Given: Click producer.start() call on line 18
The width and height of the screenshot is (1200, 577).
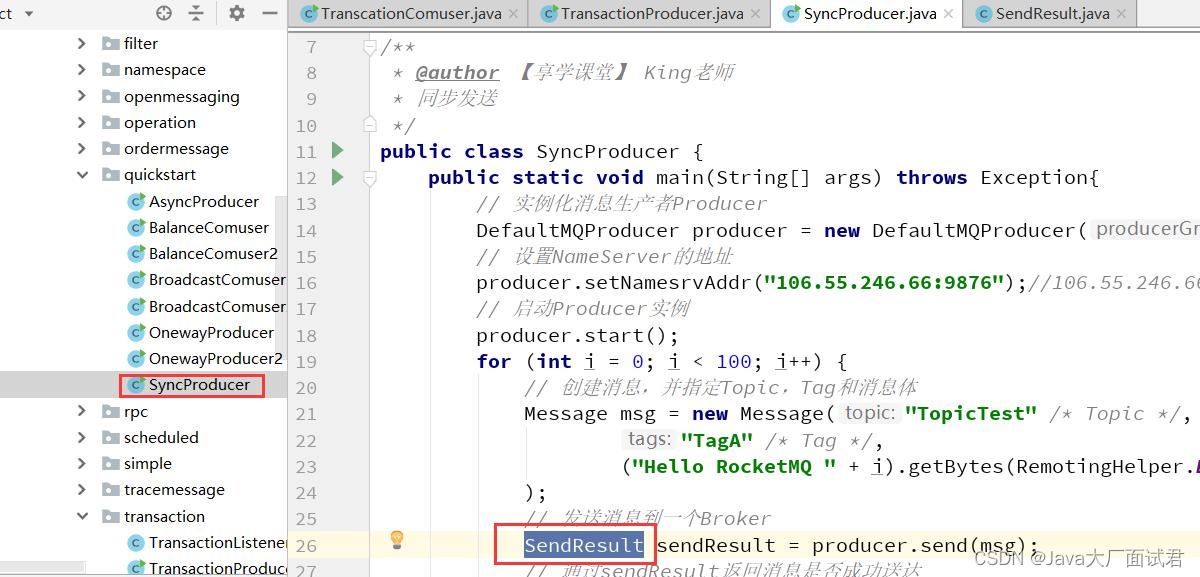Looking at the screenshot, I should (577, 335).
